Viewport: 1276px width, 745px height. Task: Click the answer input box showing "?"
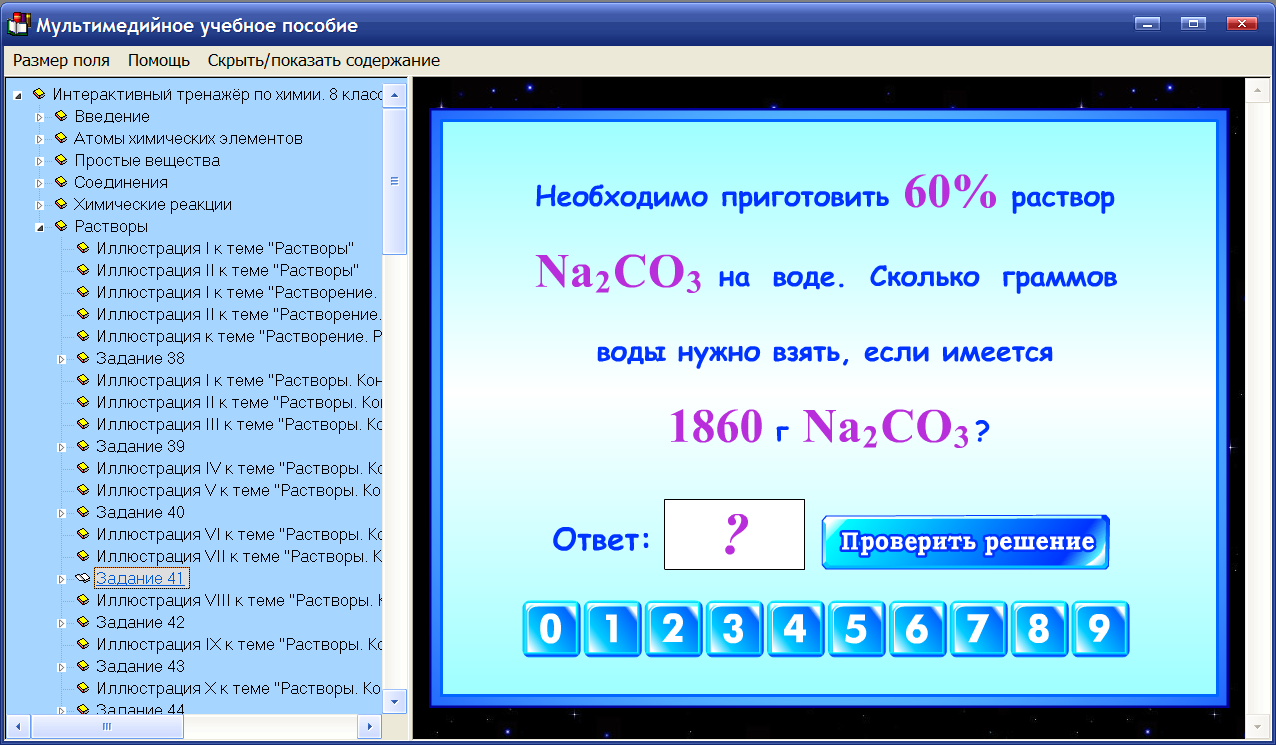point(733,534)
